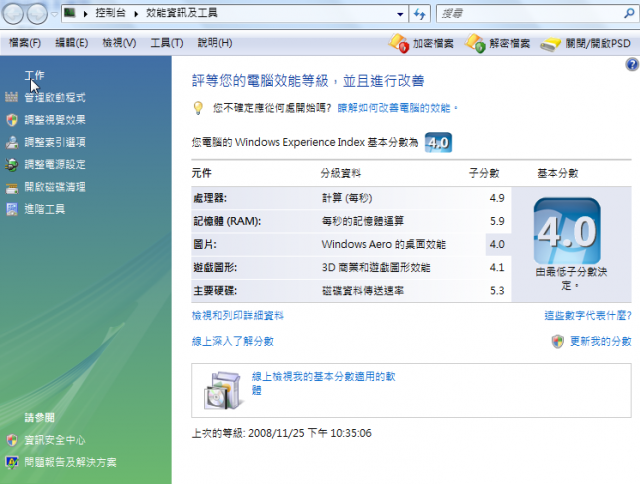Click the power icon beside 調整電源設定
This screenshot has width=640, height=484.
[12, 164]
